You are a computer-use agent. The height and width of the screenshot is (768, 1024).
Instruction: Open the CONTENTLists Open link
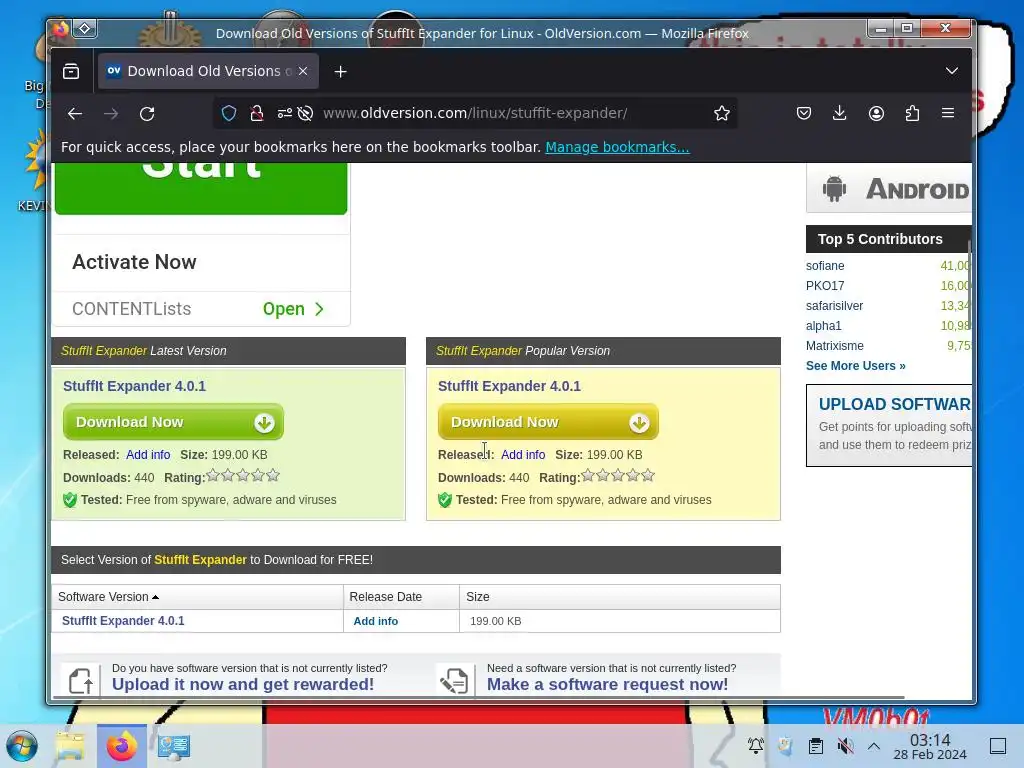(x=293, y=309)
